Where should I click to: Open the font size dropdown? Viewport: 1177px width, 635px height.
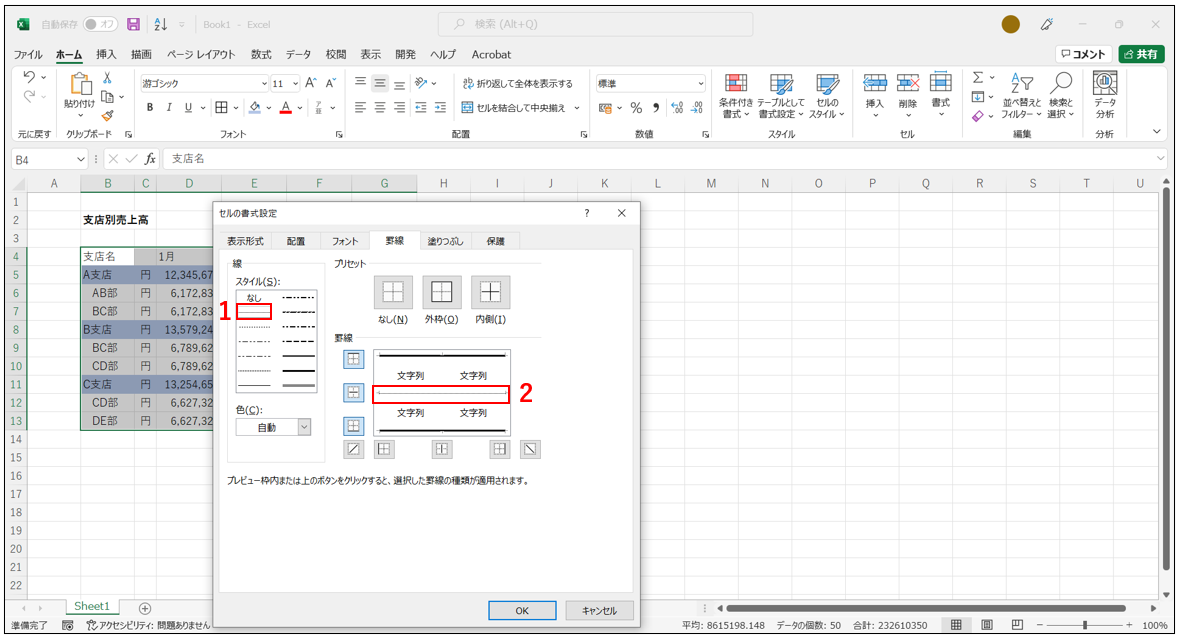tap(296, 83)
